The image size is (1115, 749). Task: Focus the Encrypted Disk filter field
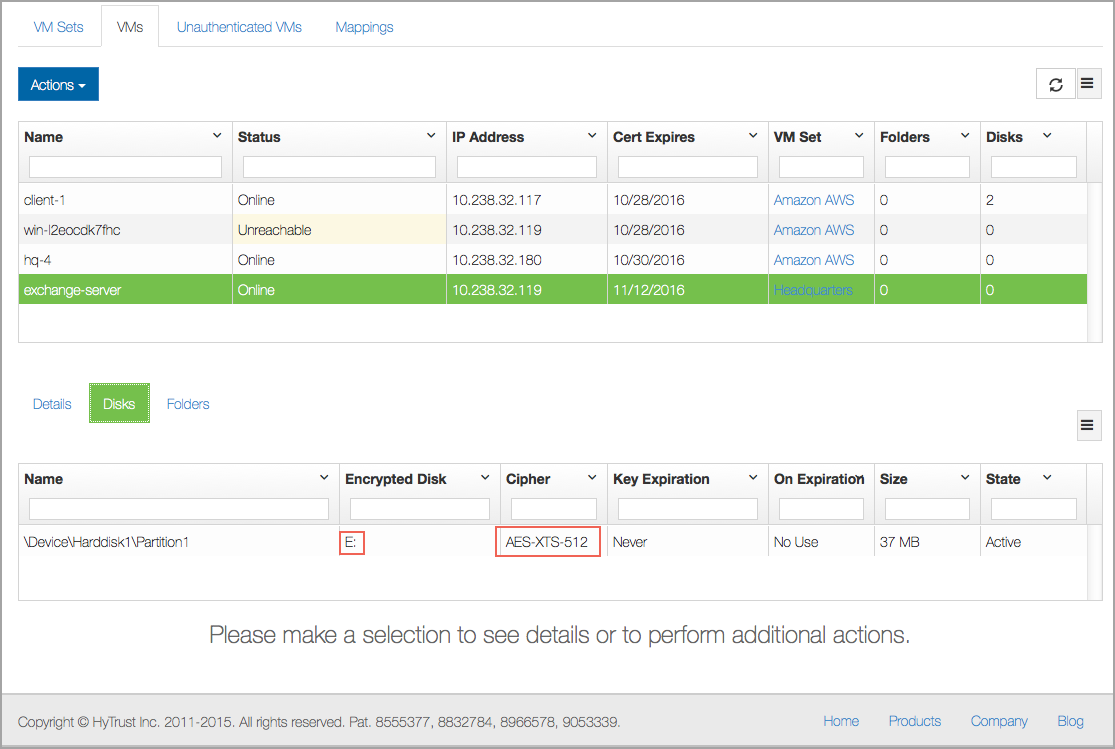pos(420,509)
